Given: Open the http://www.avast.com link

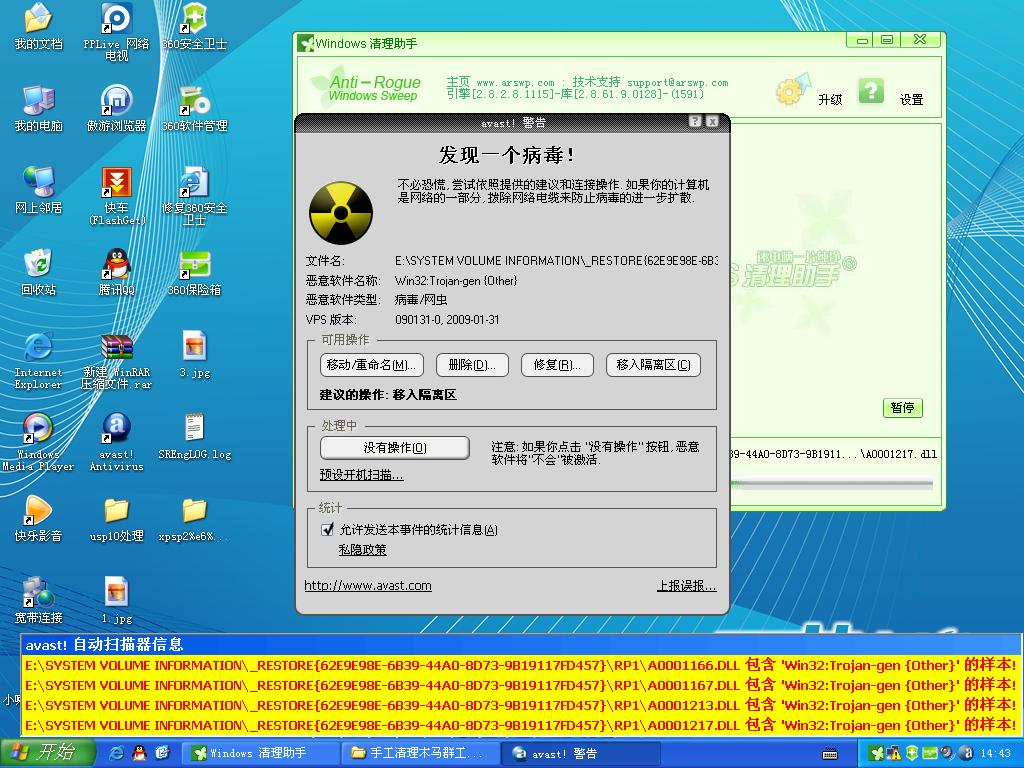Looking at the screenshot, I should tap(368, 586).
